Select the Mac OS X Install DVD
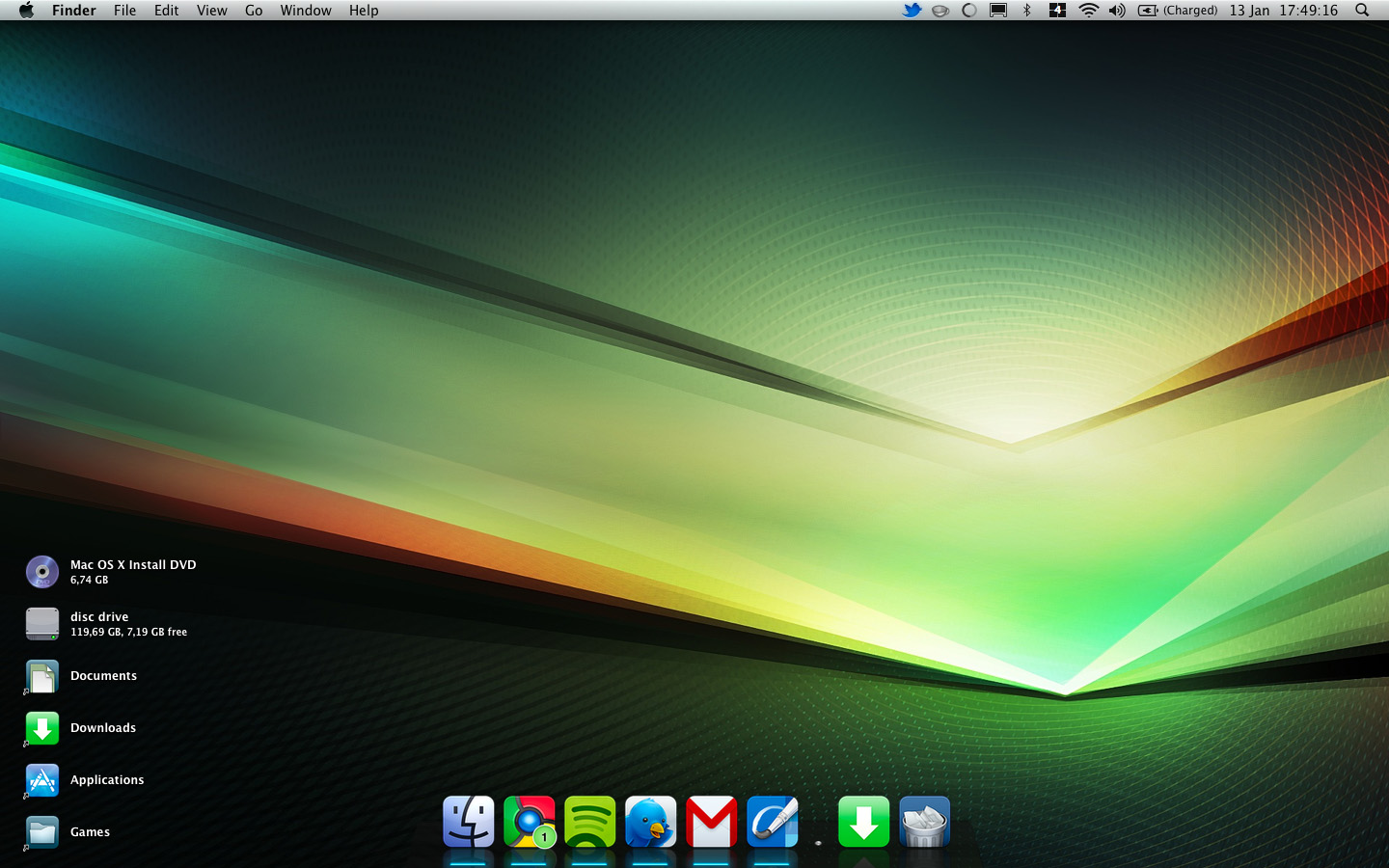 pyautogui.click(x=42, y=572)
